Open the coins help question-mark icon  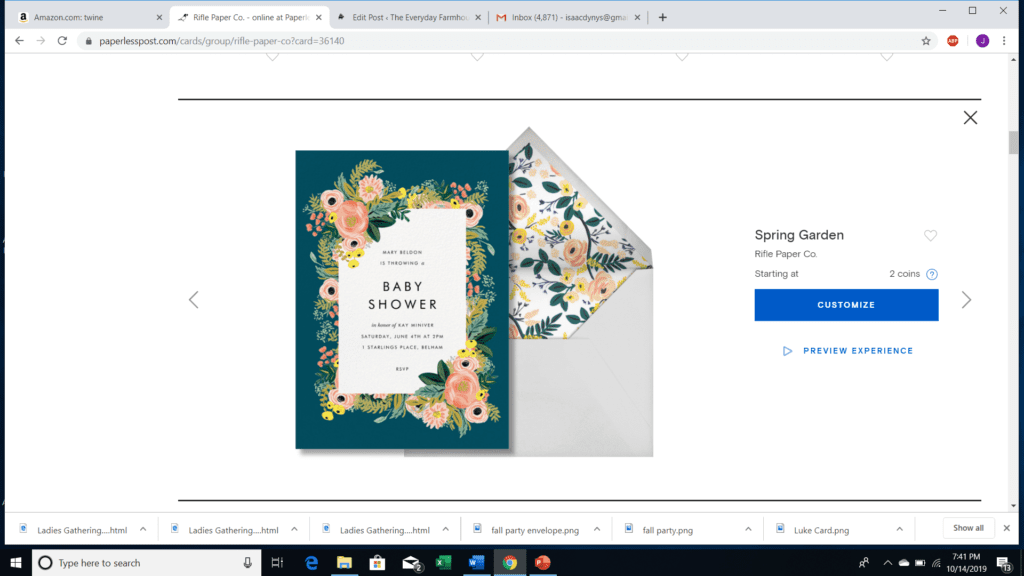tap(932, 274)
